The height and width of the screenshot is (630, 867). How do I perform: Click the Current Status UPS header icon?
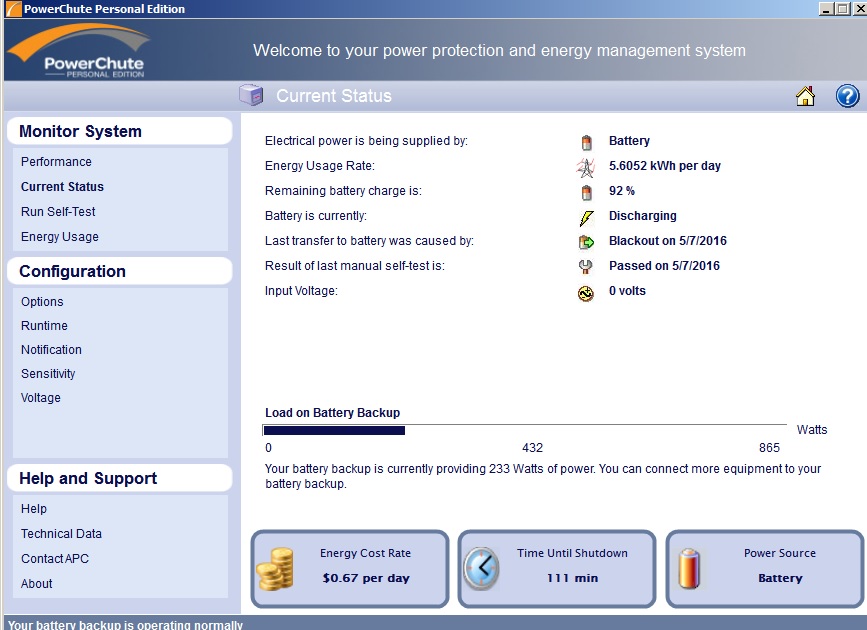tap(251, 95)
